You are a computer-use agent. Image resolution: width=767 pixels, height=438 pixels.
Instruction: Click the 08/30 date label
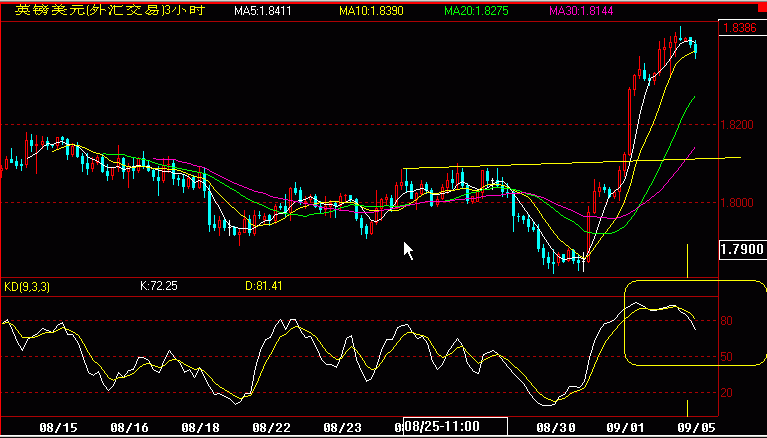click(x=555, y=428)
